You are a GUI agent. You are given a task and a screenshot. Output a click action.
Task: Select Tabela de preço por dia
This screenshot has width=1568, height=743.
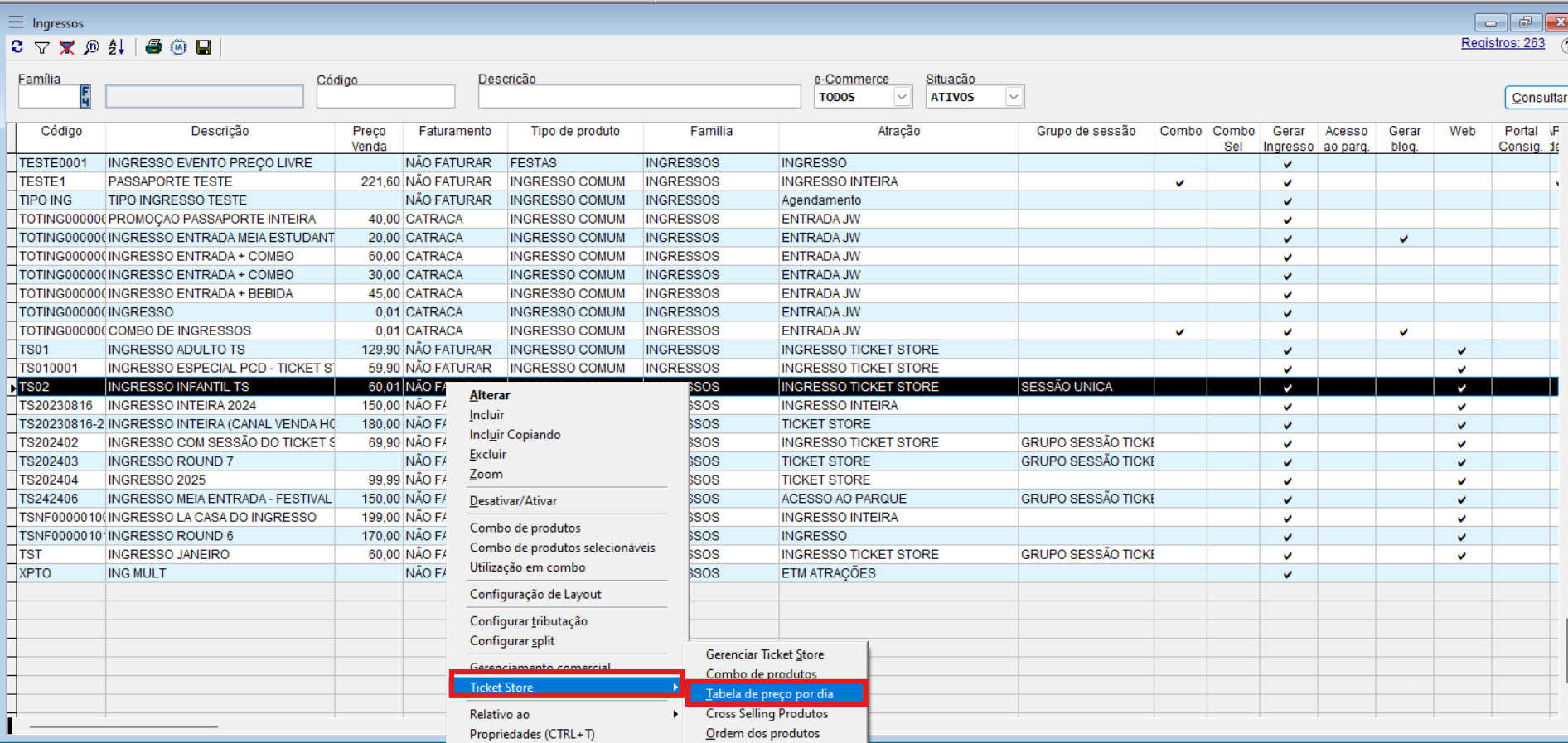[x=769, y=694]
